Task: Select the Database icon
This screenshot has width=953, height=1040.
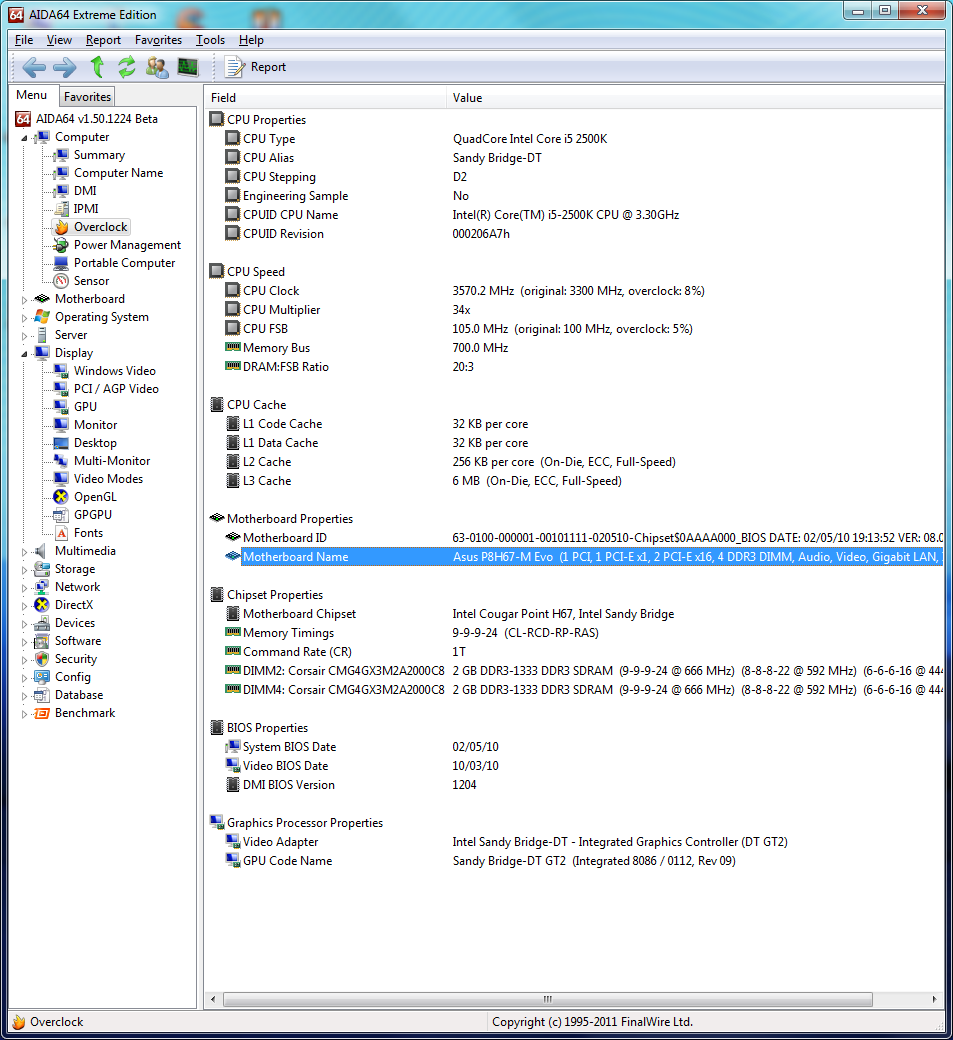Action: point(42,694)
